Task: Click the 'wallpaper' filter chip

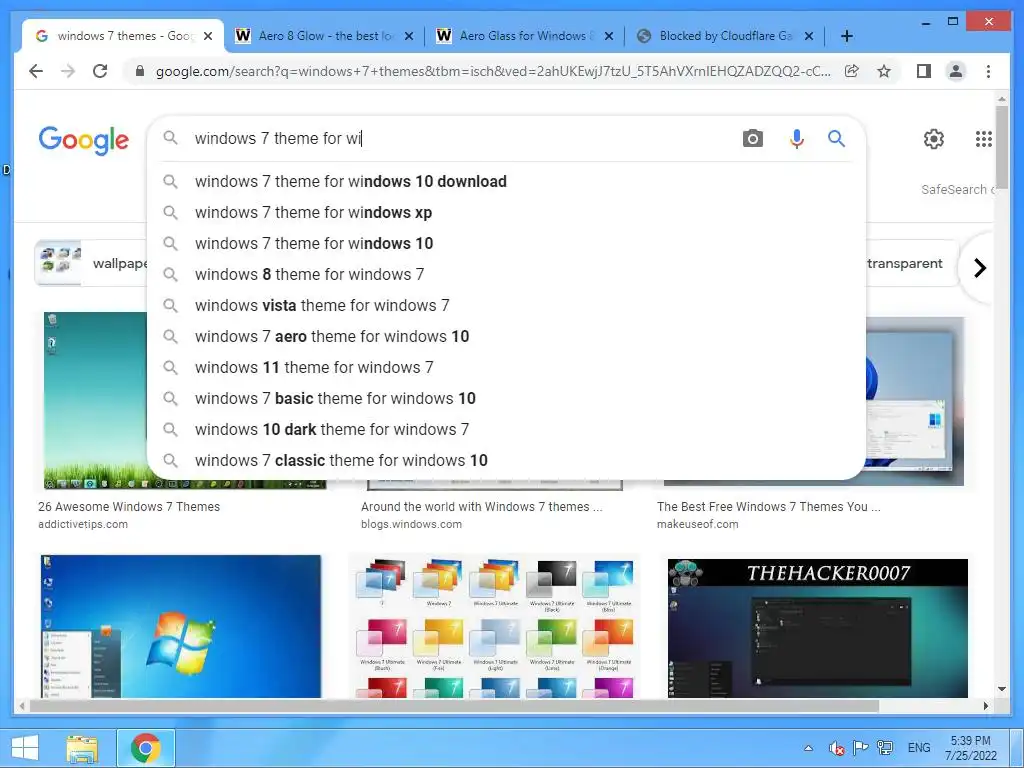Action: click(91, 263)
